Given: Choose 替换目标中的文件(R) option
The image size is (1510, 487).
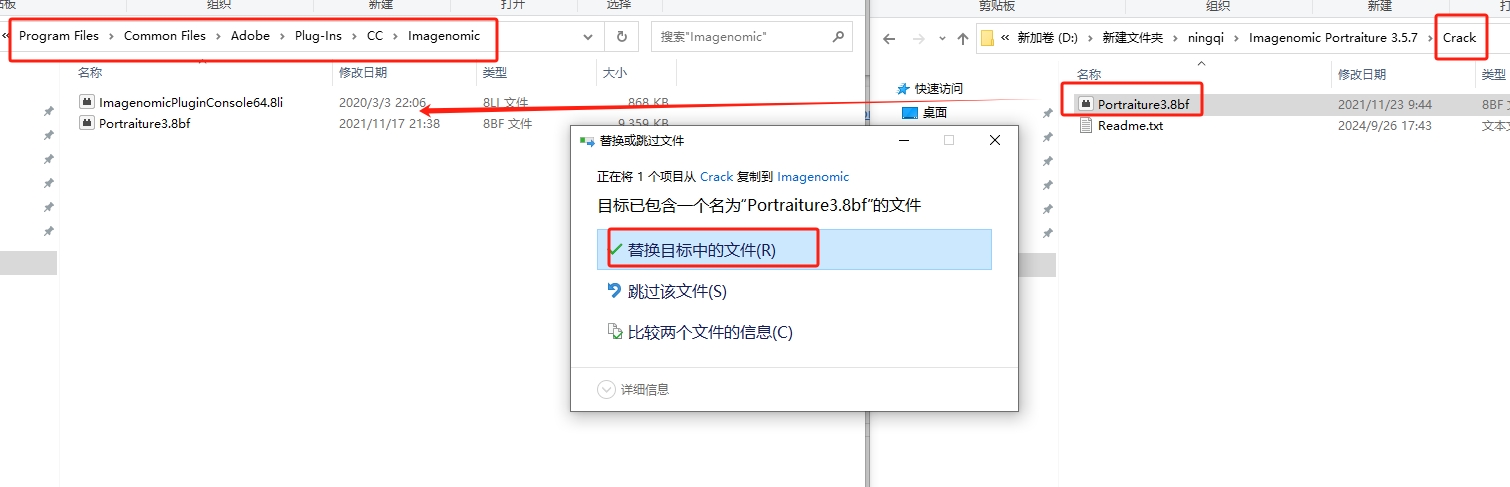Looking at the screenshot, I should tap(794, 249).
